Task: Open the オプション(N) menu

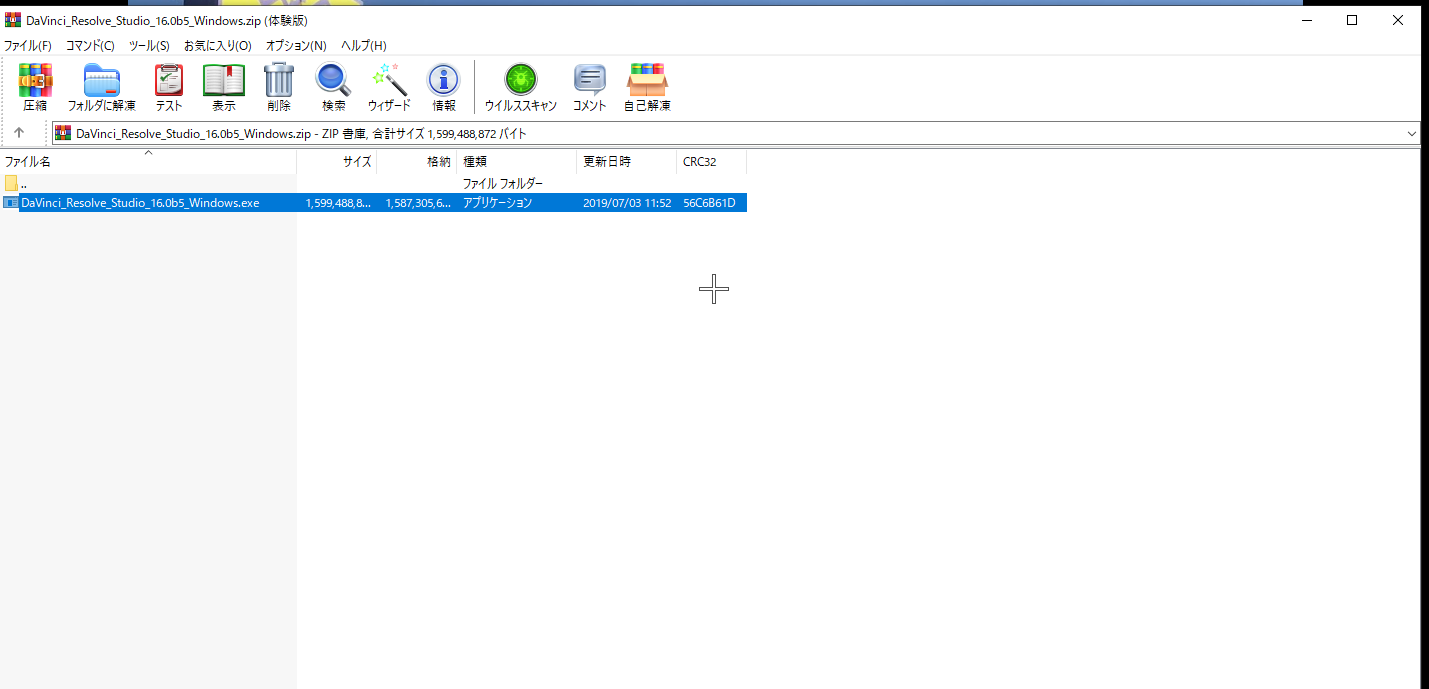Action: (x=295, y=46)
